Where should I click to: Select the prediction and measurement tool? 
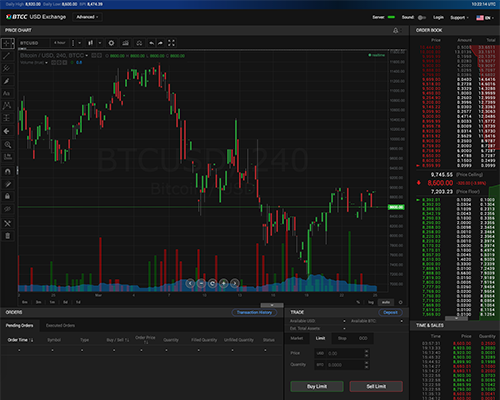6,118
